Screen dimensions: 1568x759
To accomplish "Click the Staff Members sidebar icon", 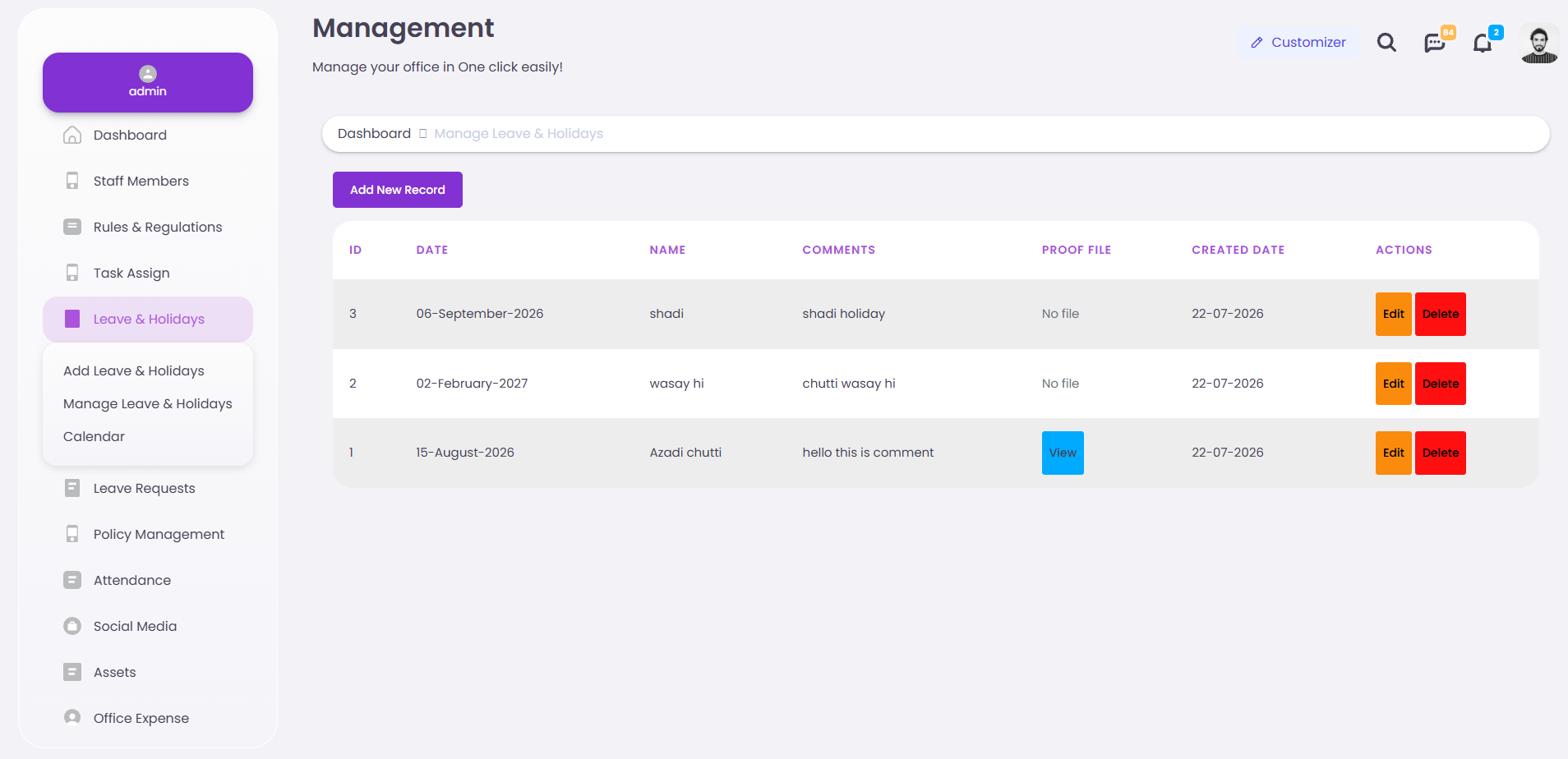I will pos(72,181).
